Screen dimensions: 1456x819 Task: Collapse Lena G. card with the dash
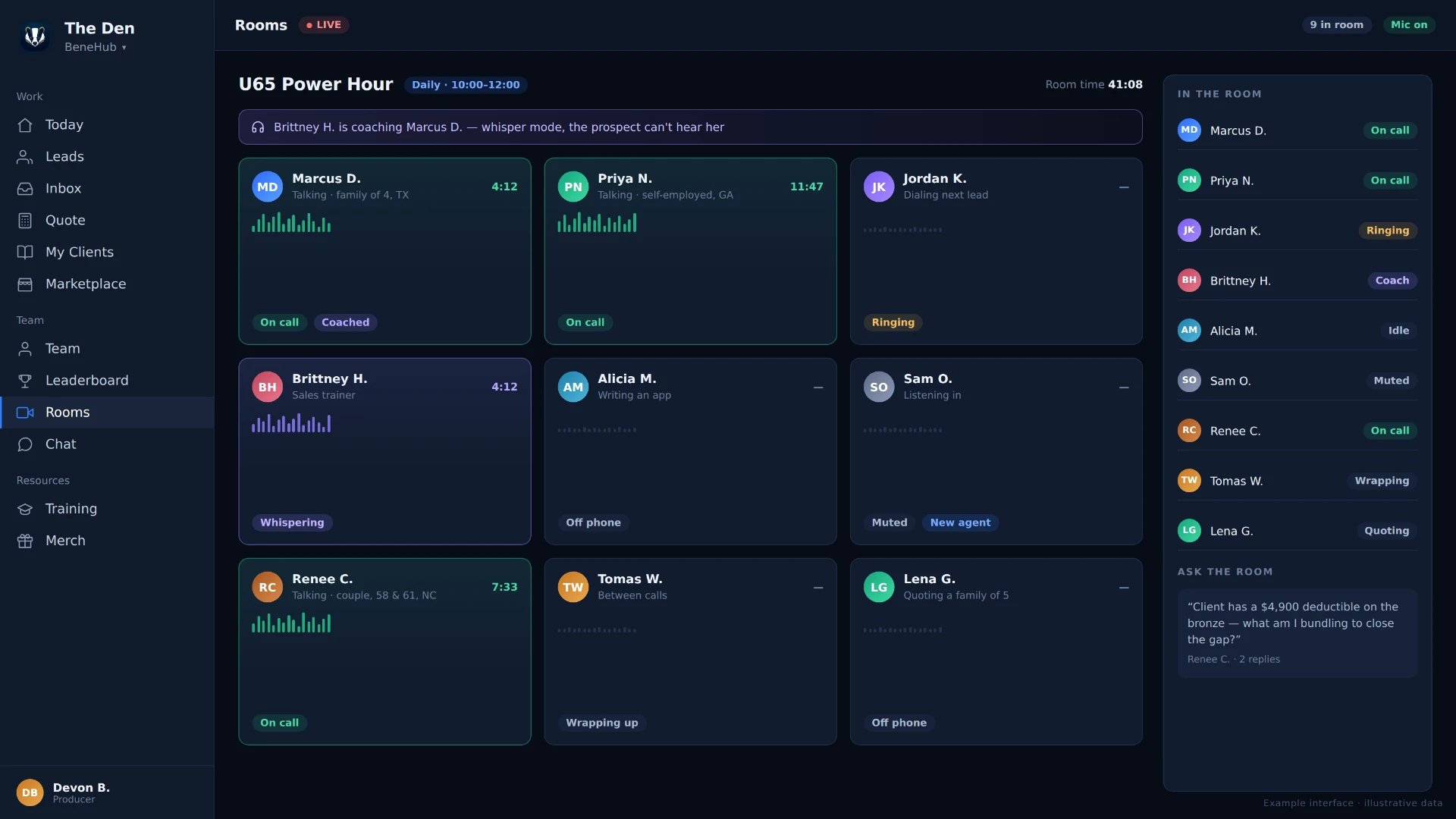(1124, 588)
